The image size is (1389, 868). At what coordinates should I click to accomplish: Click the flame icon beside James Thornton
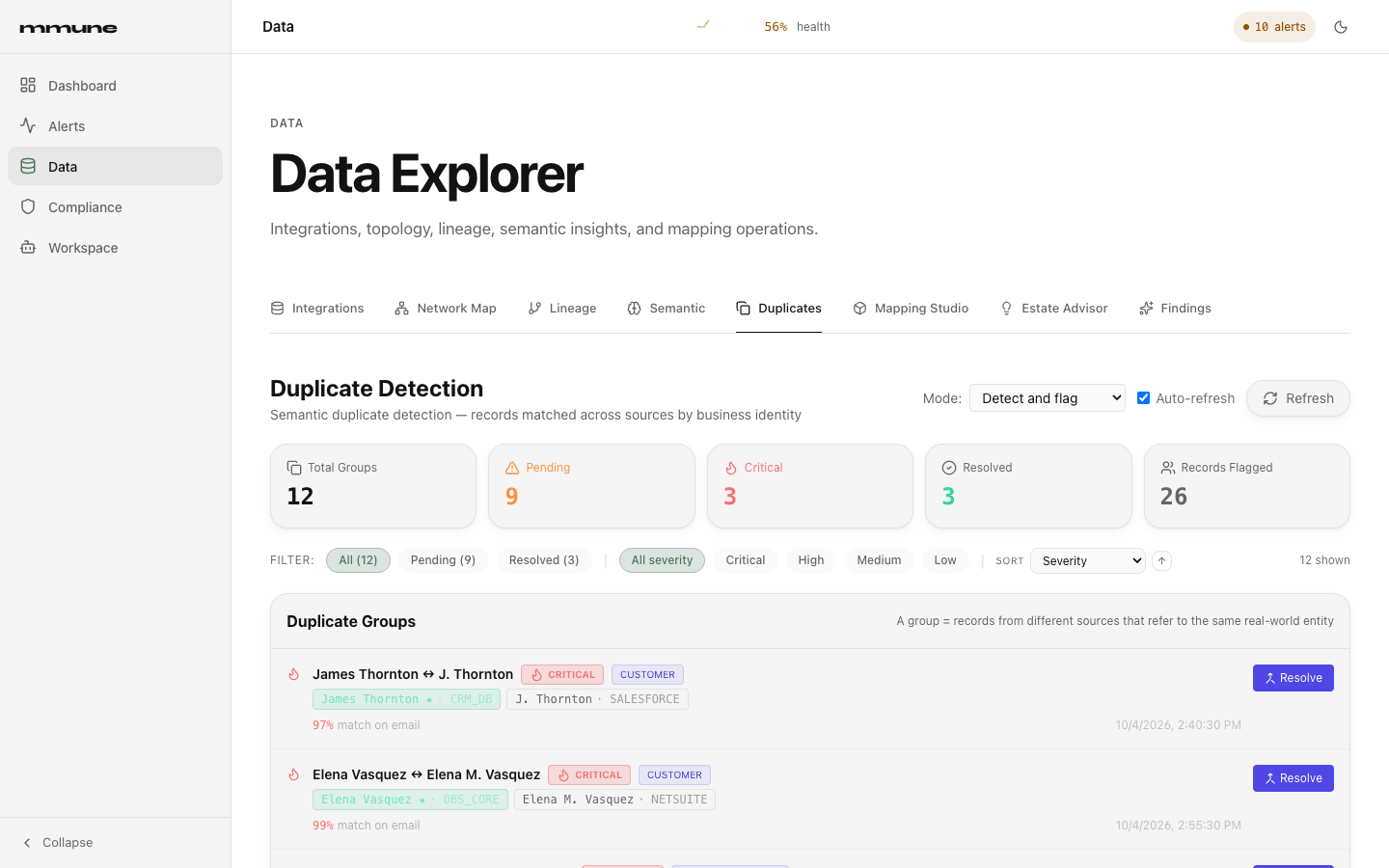(294, 674)
